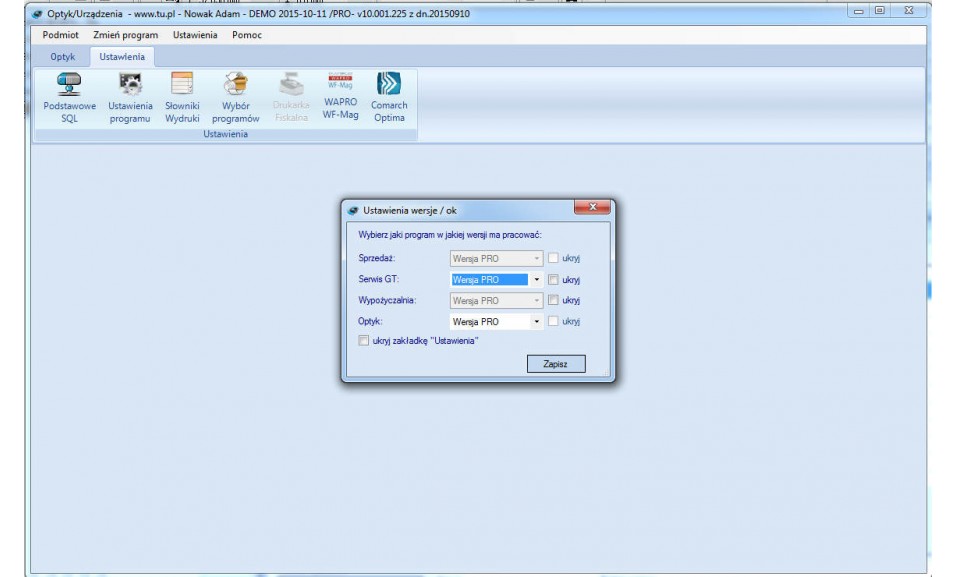Click the Drukarka Fiskalna printer icon
The height and width of the screenshot is (577, 957).
(x=290, y=85)
